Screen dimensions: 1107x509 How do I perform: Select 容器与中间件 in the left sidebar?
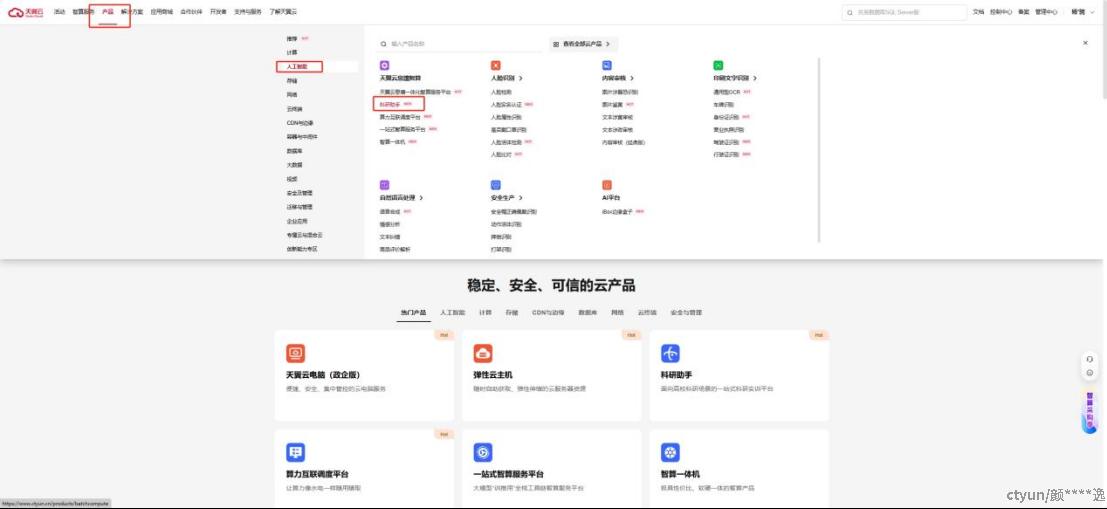(302, 137)
